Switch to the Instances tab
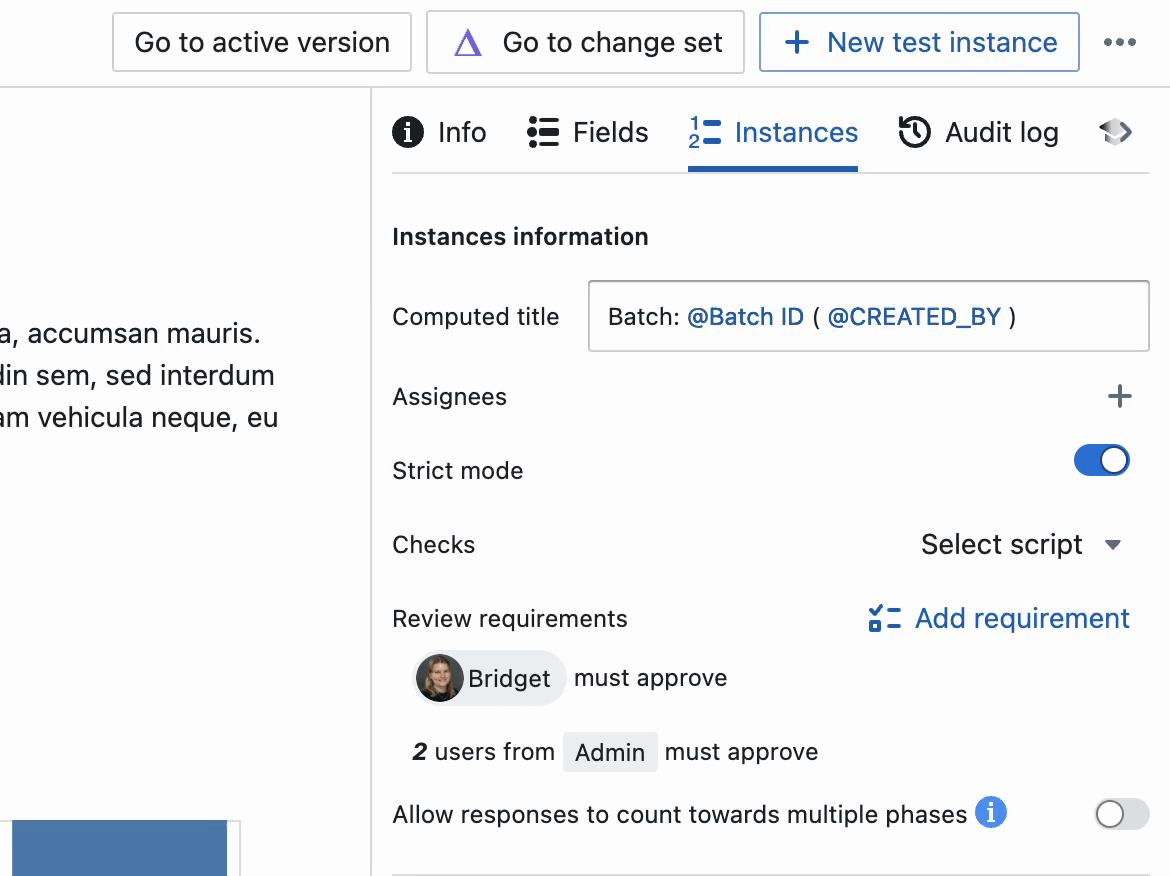Viewport: 1170px width, 876px height. (x=773, y=132)
